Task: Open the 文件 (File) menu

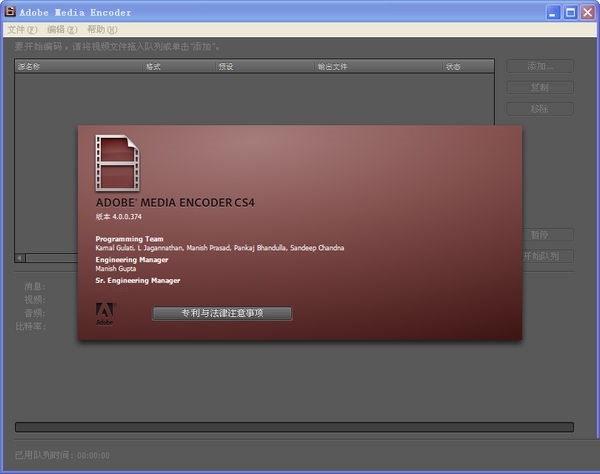Action: 23,29
